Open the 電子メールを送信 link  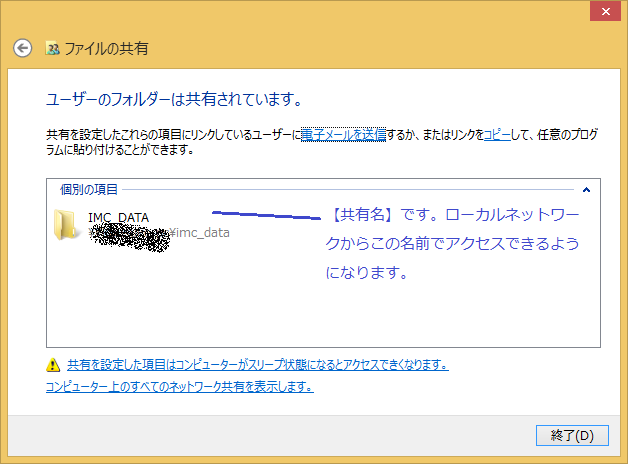tap(343, 134)
